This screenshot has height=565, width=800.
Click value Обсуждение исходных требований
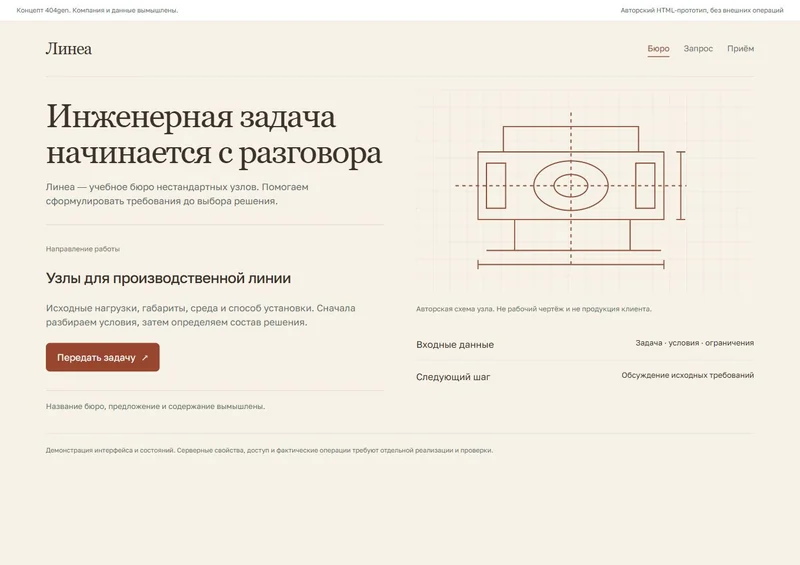[687, 375]
